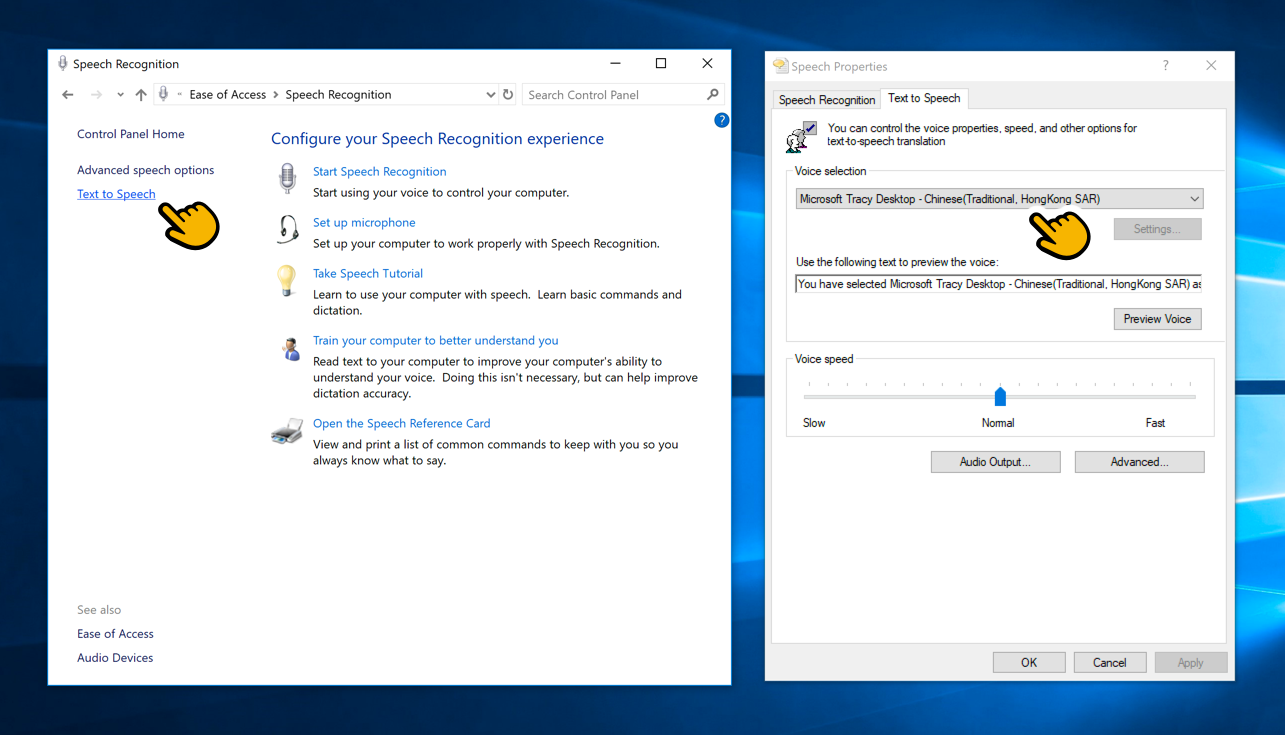The height and width of the screenshot is (735, 1285).
Task: Click the printer icon beside Speech Reference Card
Action: [x=287, y=432]
